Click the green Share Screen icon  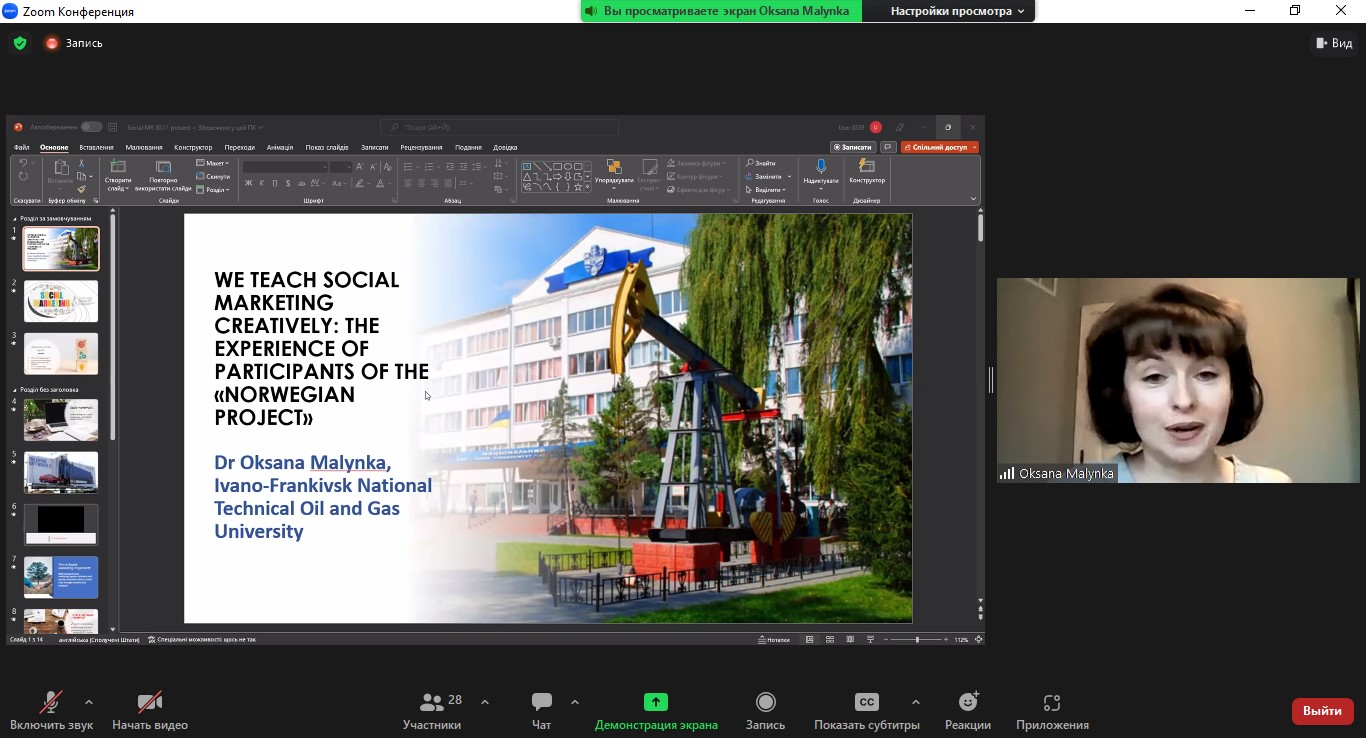(655, 702)
